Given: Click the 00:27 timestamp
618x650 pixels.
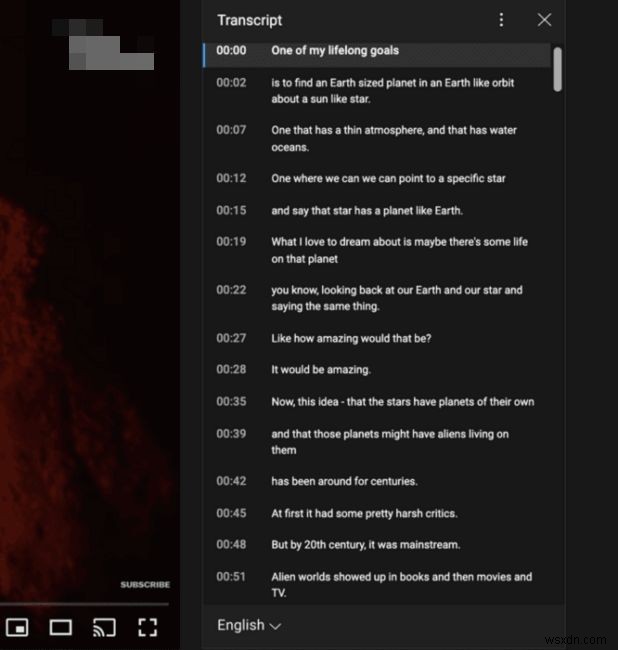Looking at the screenshot, I should [231, 338].
